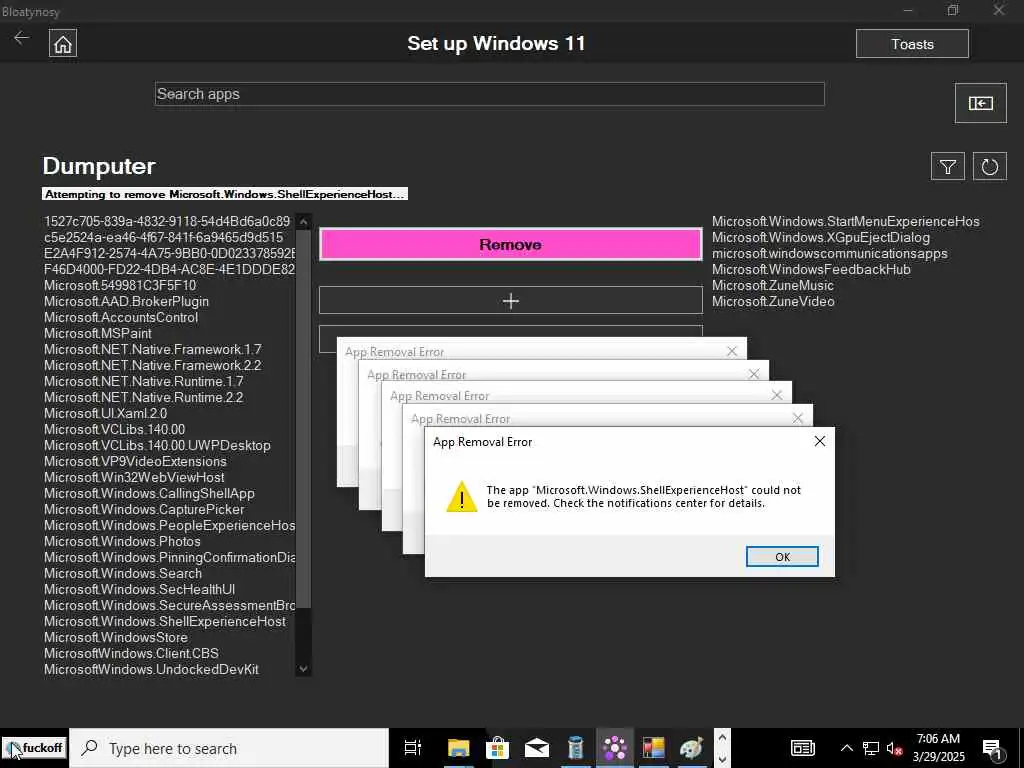Select Microsoft.VP9VideoExtensions
The image size is (1024, 768).
135,461
